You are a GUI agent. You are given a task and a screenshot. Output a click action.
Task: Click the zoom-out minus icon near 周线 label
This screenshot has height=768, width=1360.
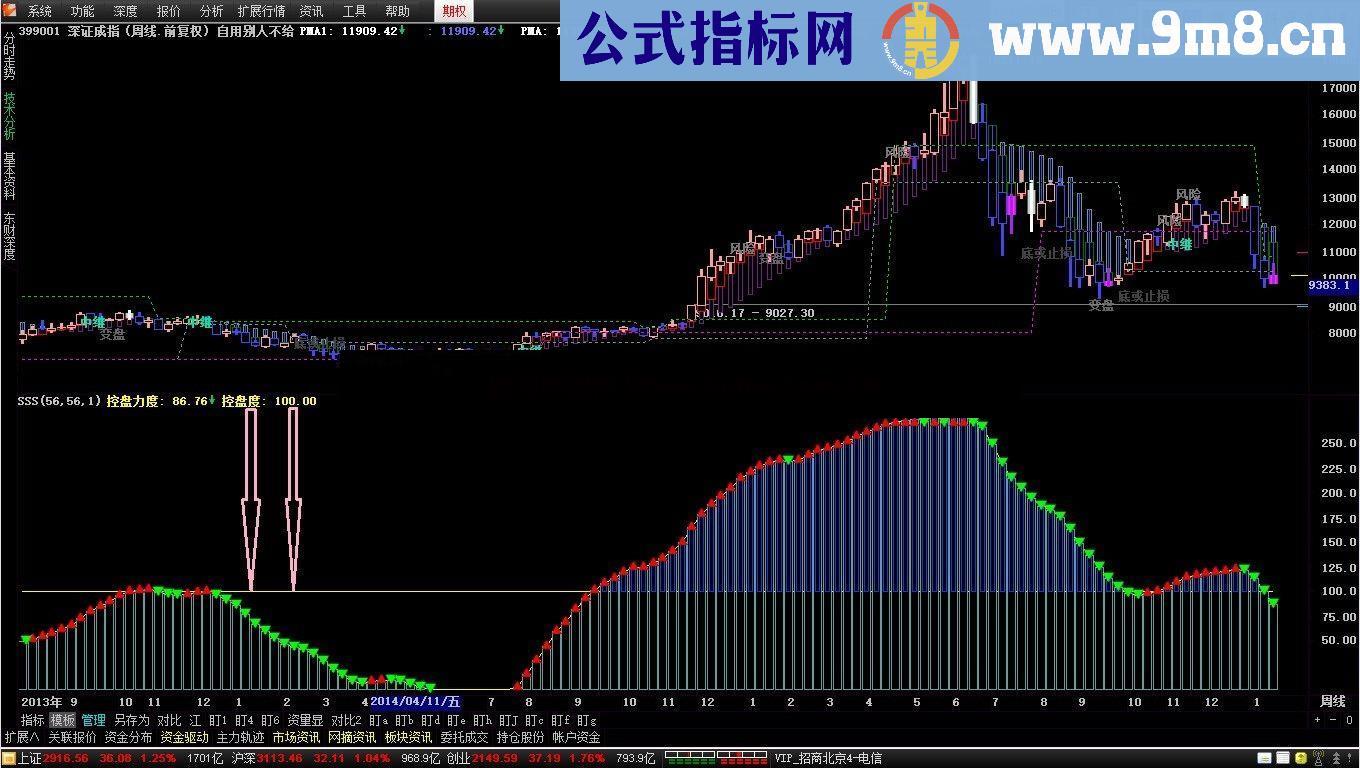[1333, 720]
